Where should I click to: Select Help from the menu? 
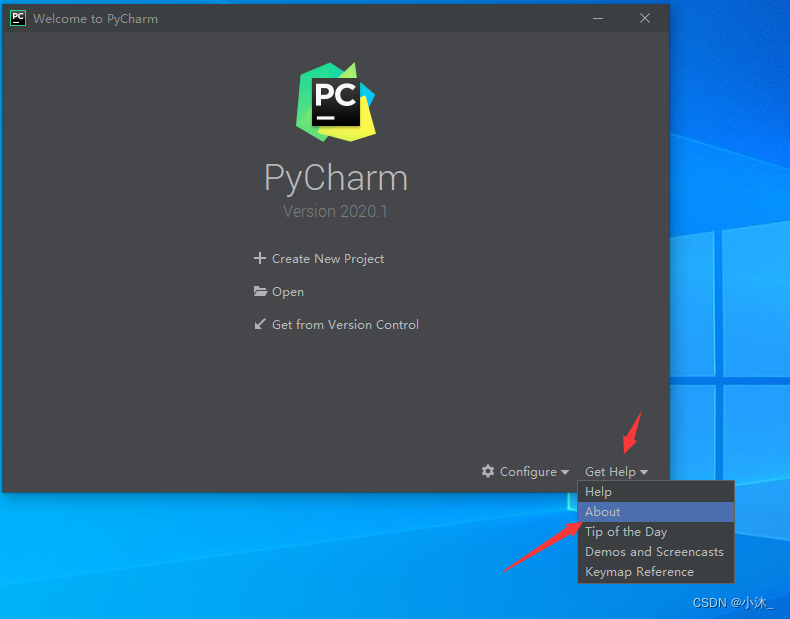coord(656,492)
